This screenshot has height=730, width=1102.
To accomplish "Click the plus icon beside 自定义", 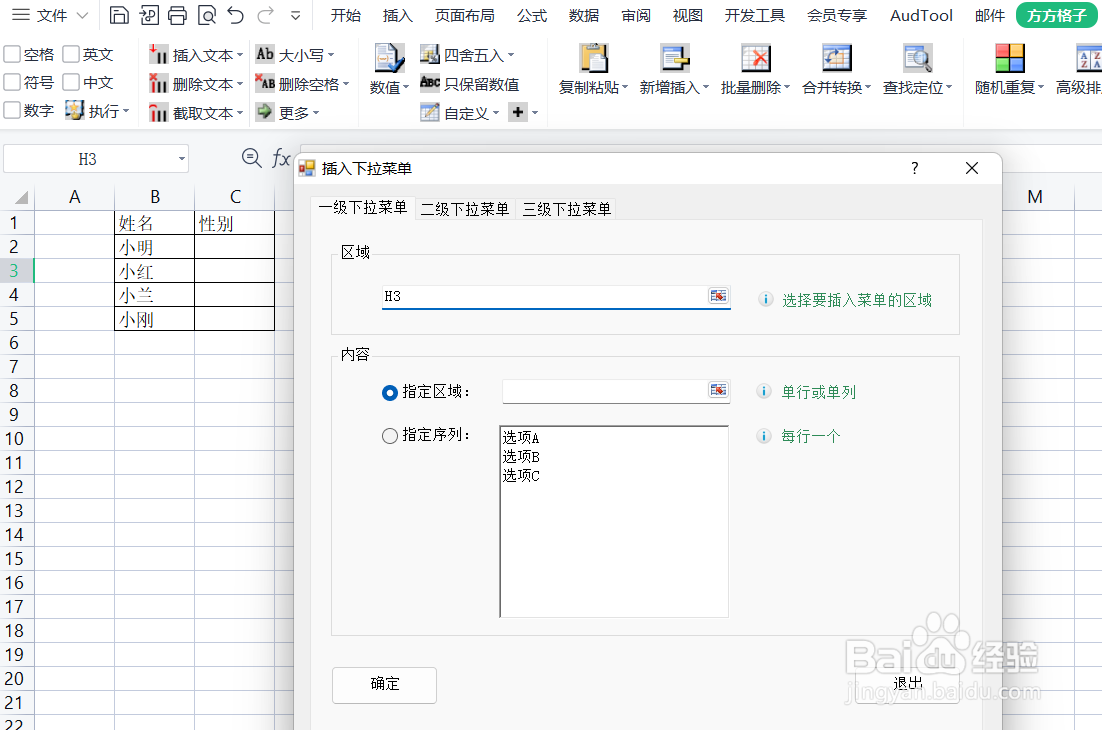I will [x=518, y=112].
